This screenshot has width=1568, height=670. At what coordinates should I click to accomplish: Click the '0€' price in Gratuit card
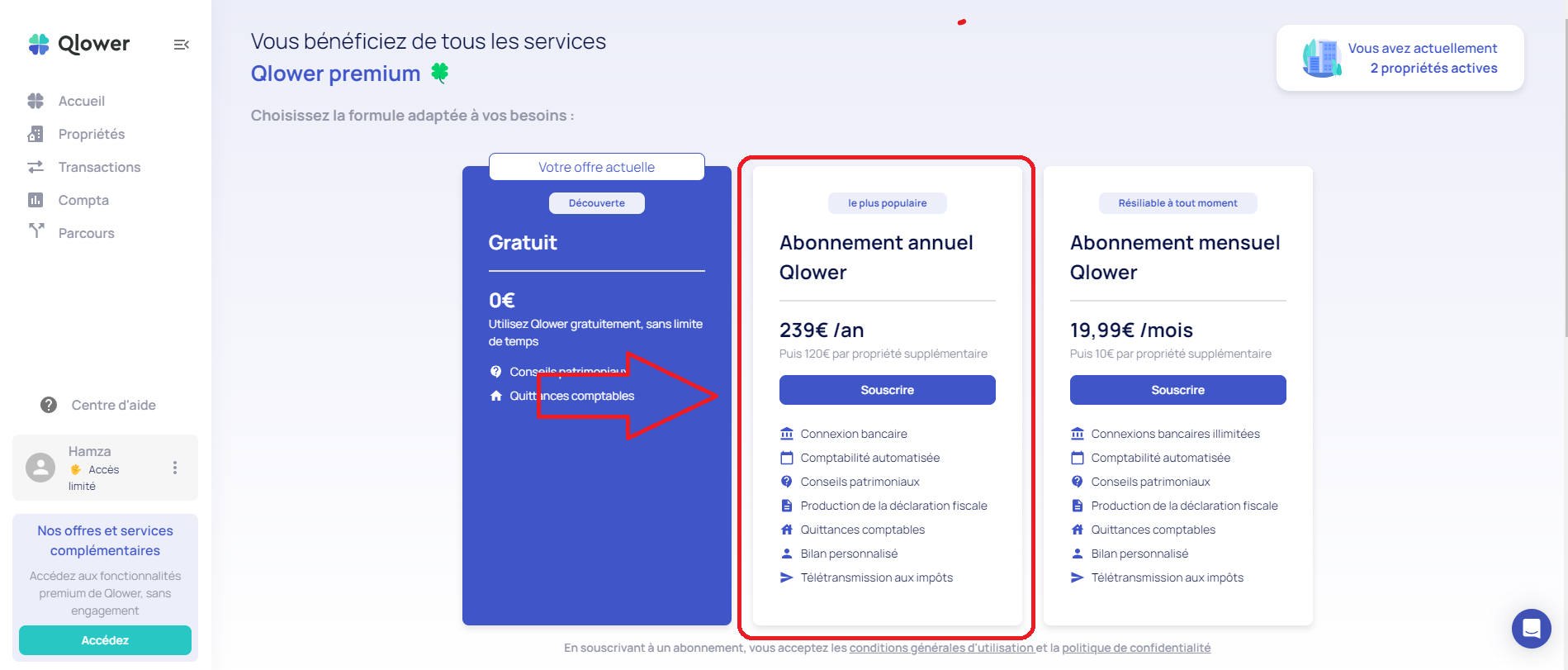(502, 300)
